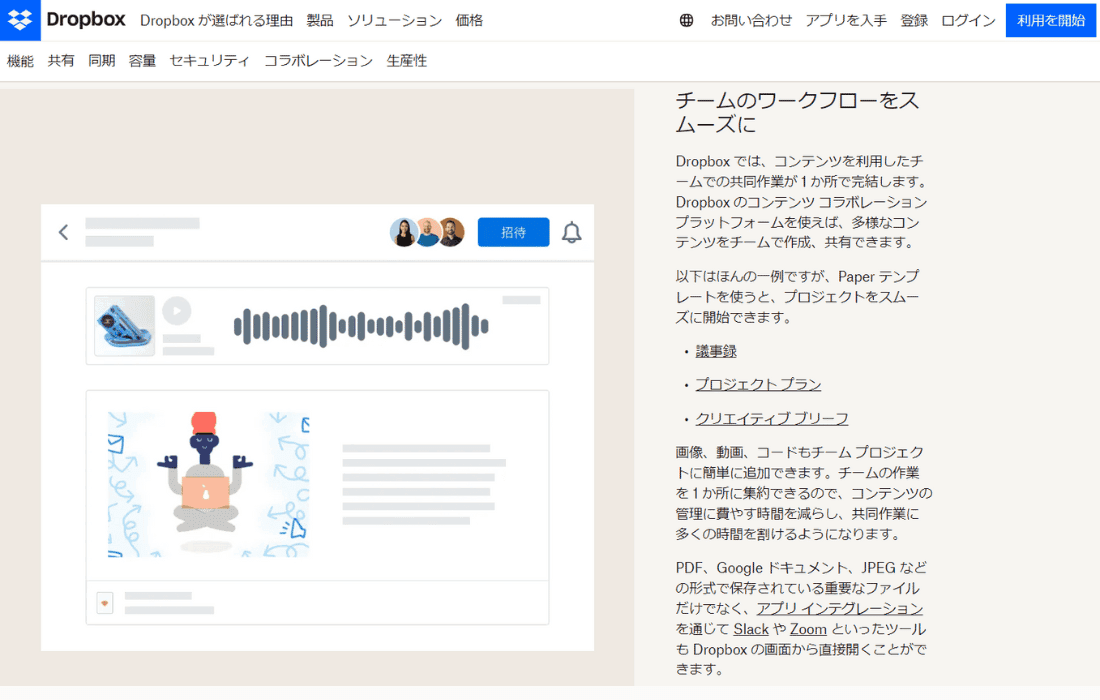Screen dimensions: 1100x700
Task: Click the Slack link
Action: point(751,629)
